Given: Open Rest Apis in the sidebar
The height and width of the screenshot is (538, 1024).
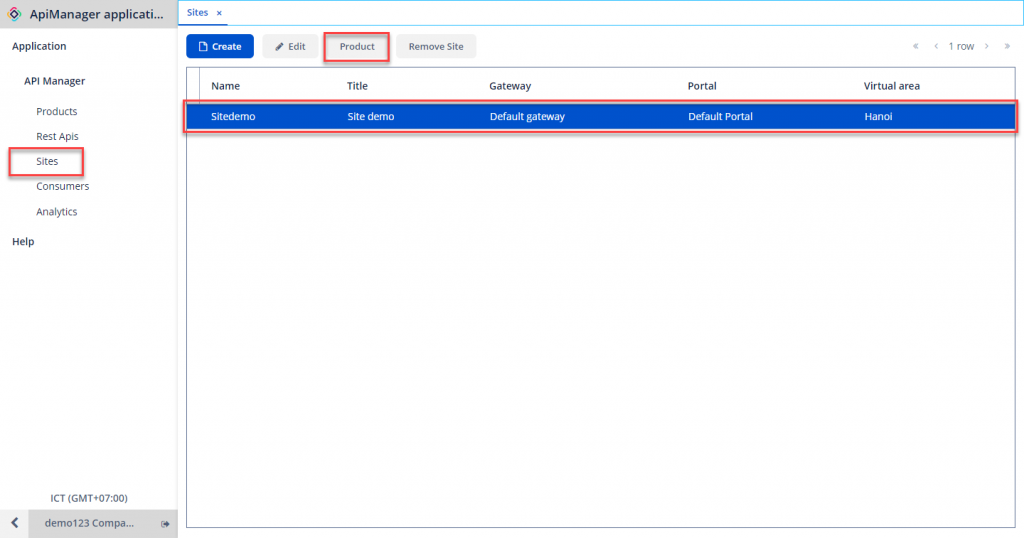Looking at the screenshot, I should click(x=57, y=136).
